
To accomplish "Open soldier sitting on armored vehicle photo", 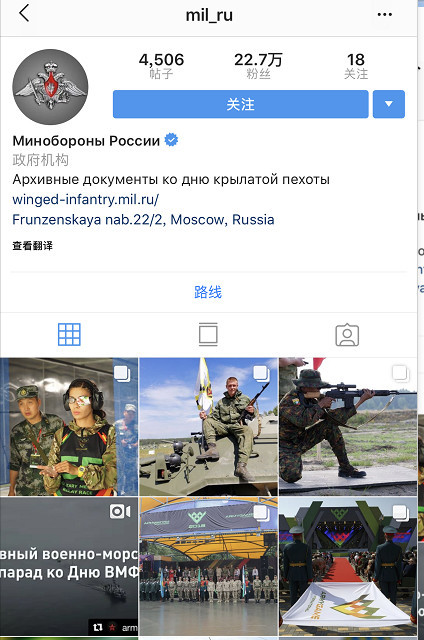I will click(208, 427).
